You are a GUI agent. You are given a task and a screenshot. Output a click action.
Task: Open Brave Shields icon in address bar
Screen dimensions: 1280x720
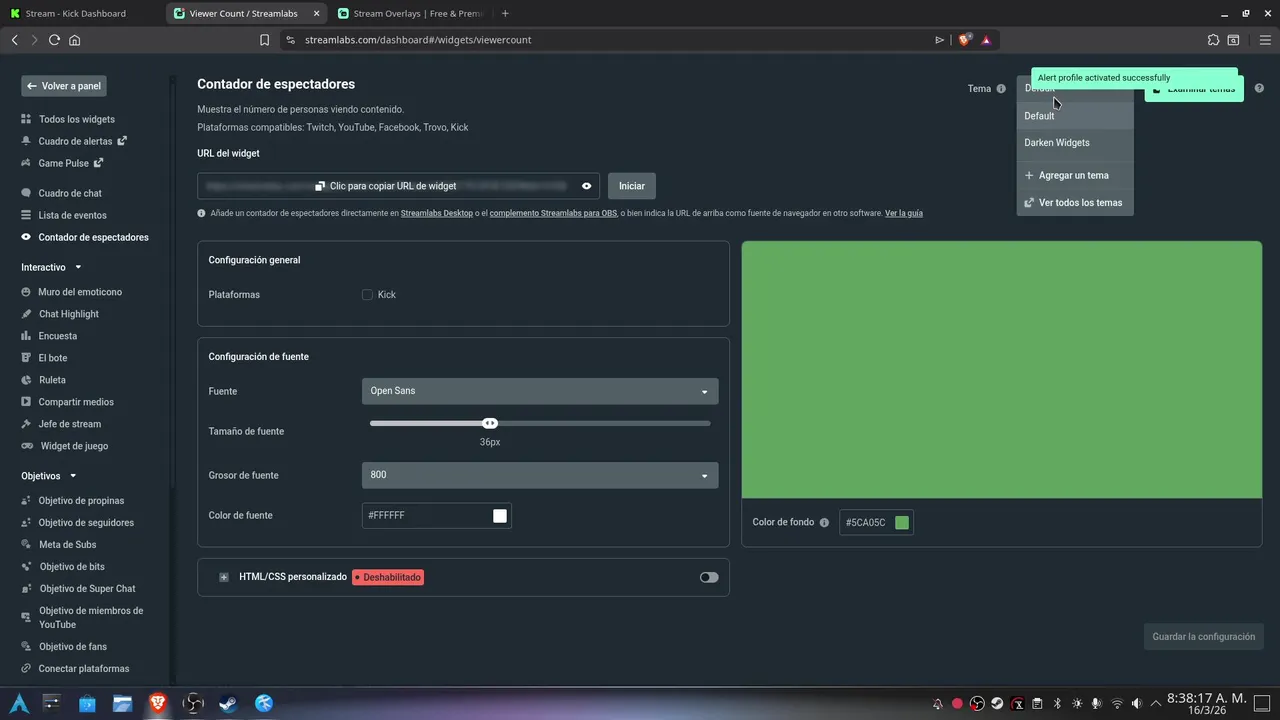[964, 40]
